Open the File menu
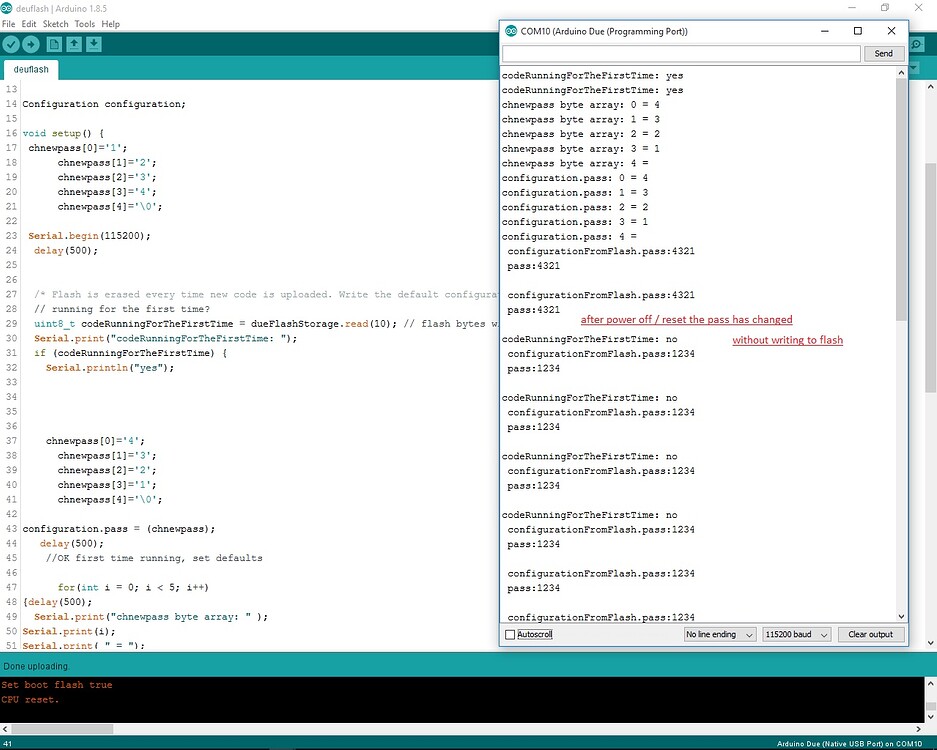The image size is (937, 750). (9, 23)
